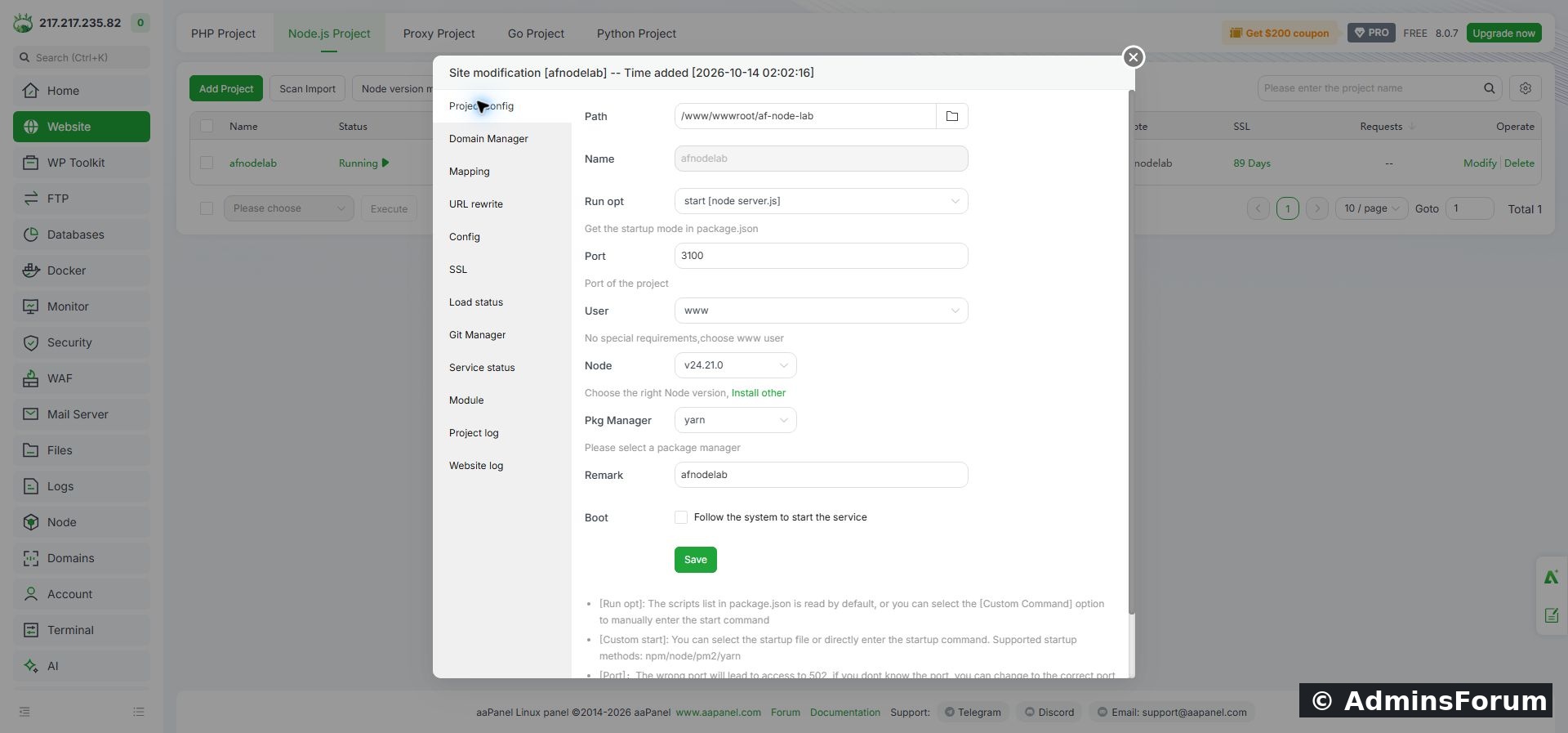Open the Pkg Manager dropdown showing yarn
Screen dimensions: 1568x733
736,420
